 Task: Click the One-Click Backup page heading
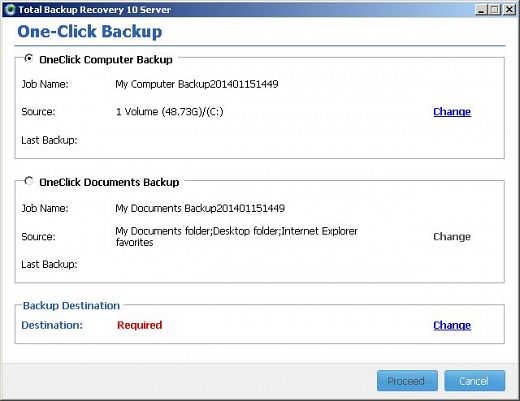coord(90,32)
